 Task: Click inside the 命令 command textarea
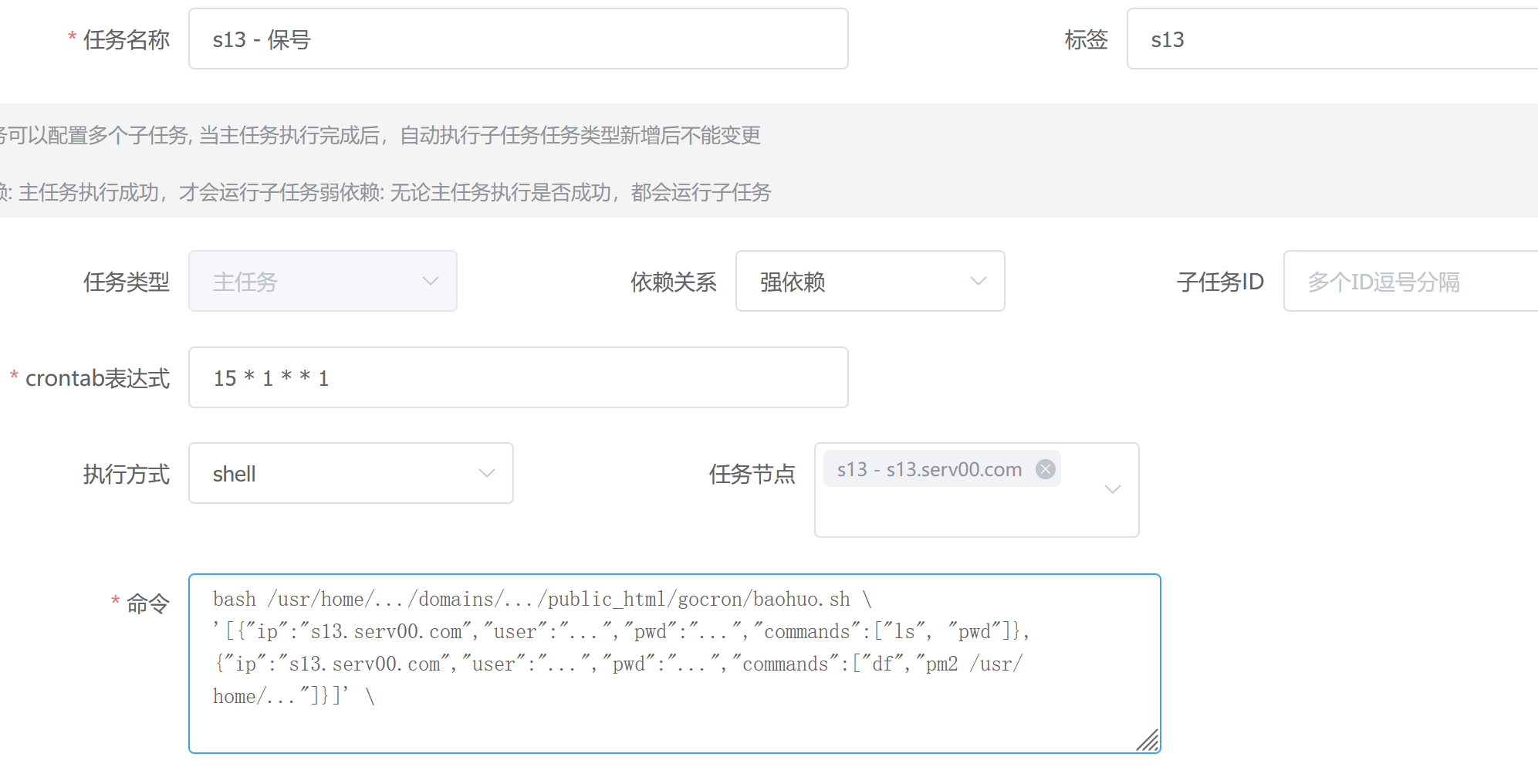[674, 664]
